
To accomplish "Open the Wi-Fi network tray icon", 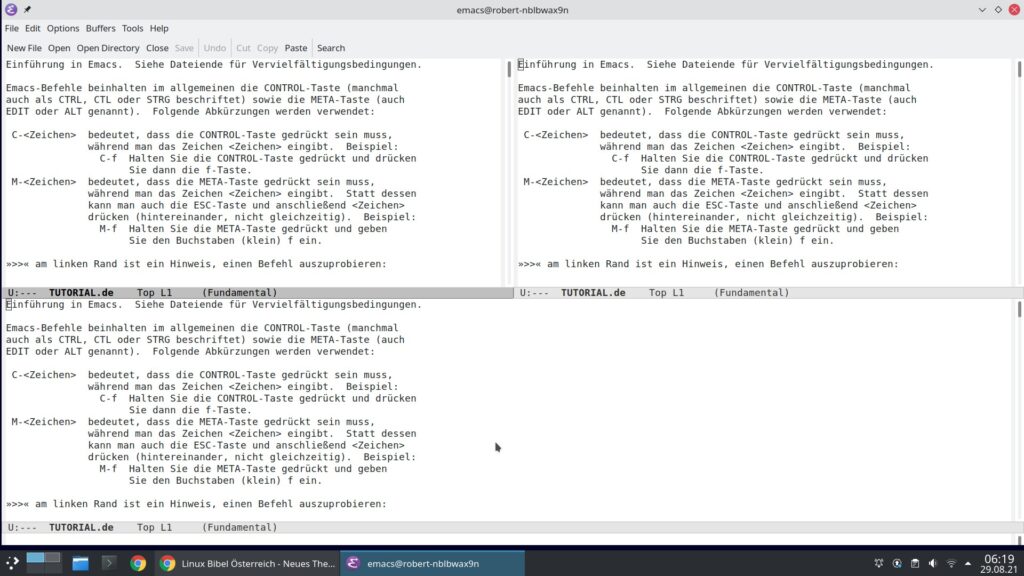I will pos(952,563).
